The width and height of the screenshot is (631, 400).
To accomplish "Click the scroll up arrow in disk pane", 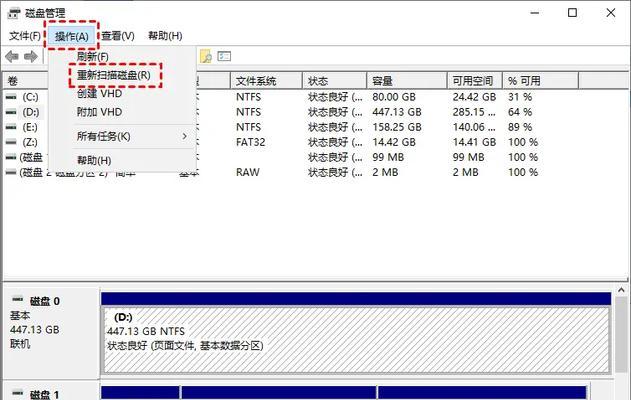I will click(x=621, y=290).
